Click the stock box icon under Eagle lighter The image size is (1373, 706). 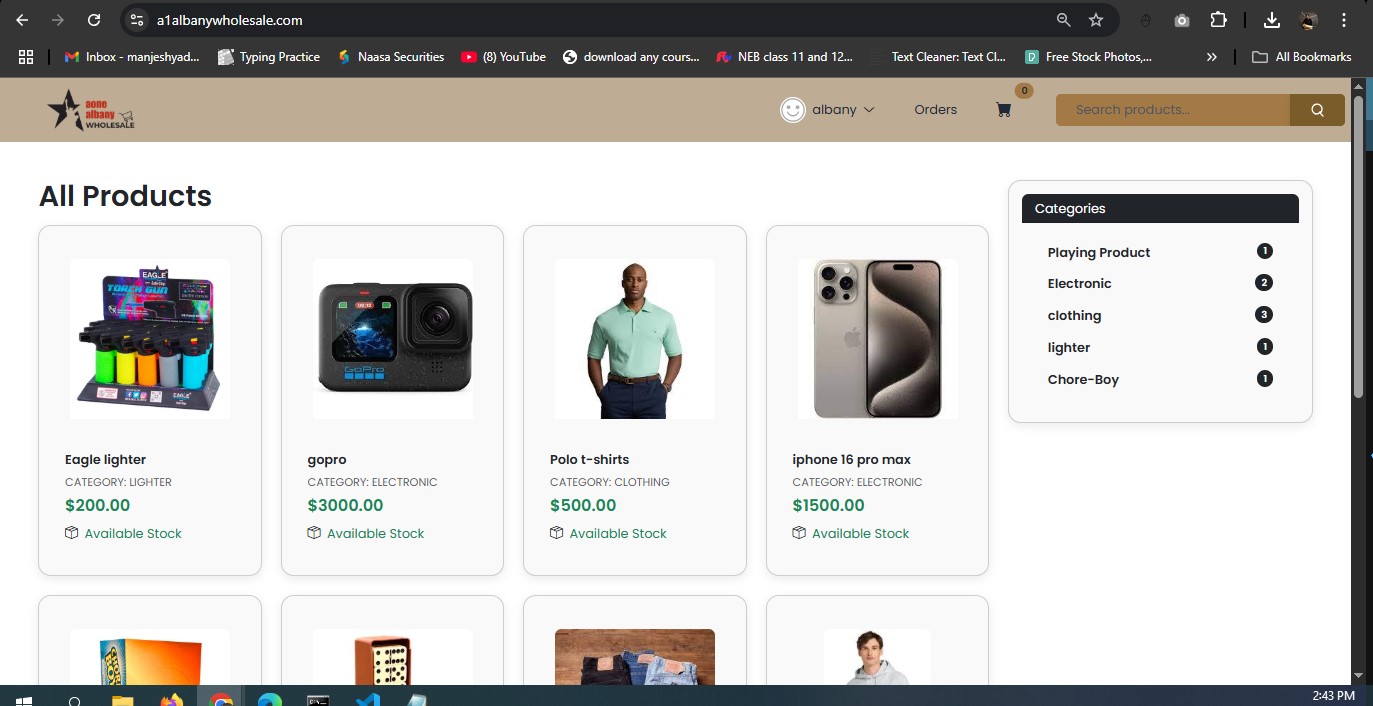[x=72, y=533]
